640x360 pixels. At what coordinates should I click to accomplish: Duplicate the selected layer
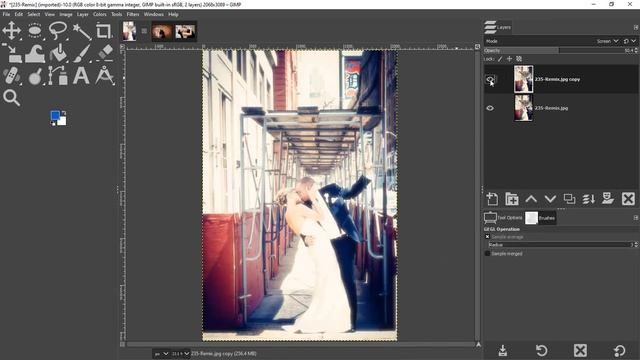coord(569,199)
